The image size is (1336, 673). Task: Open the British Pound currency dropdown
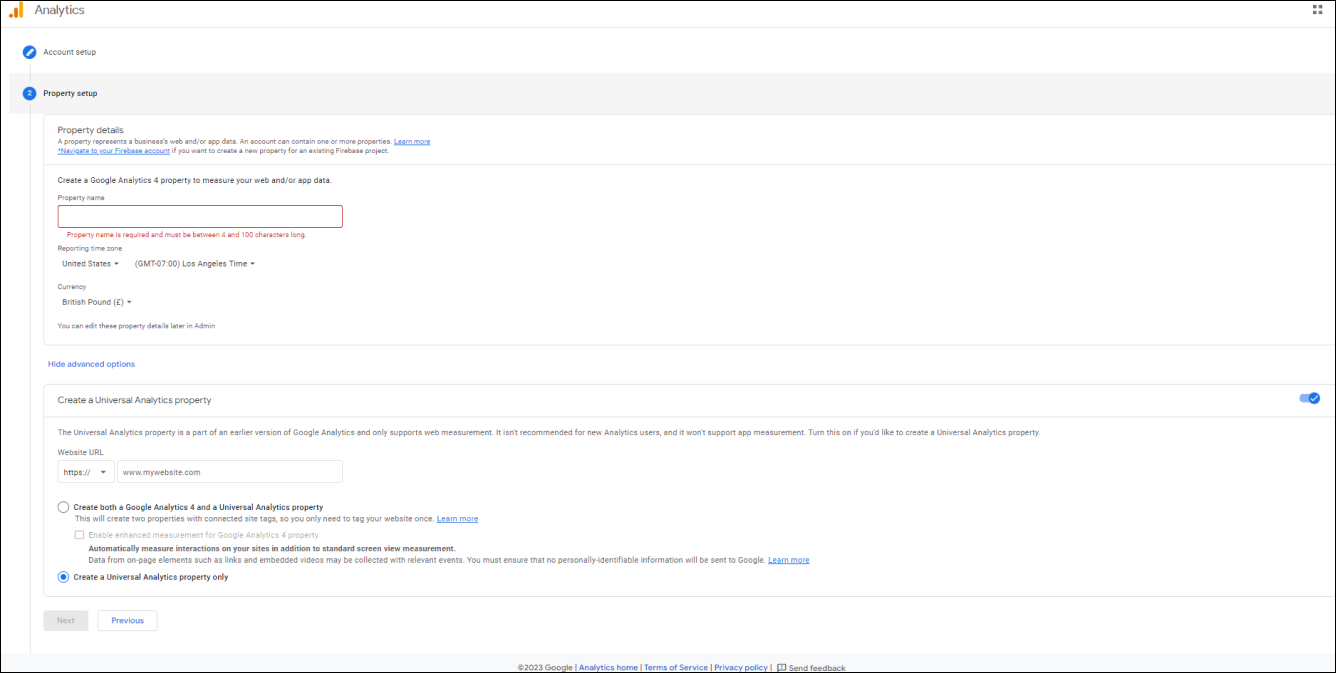[97, 302]
